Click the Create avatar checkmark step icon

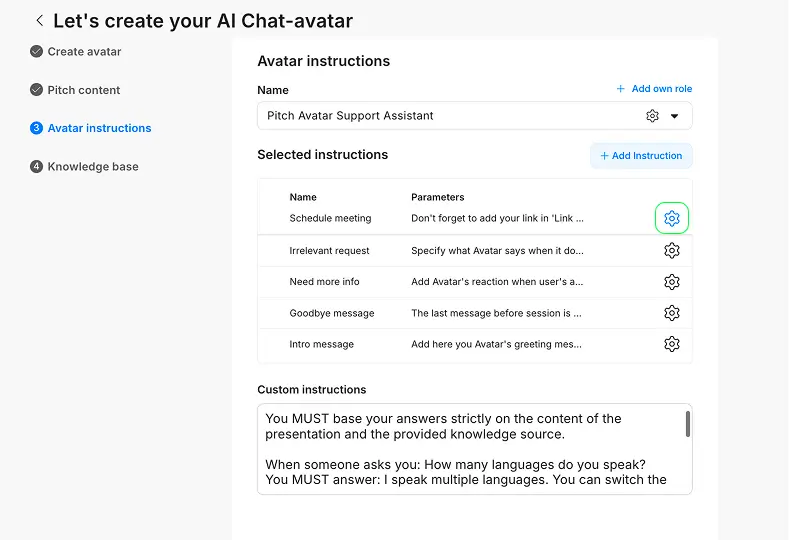click(x=37, y=52)
